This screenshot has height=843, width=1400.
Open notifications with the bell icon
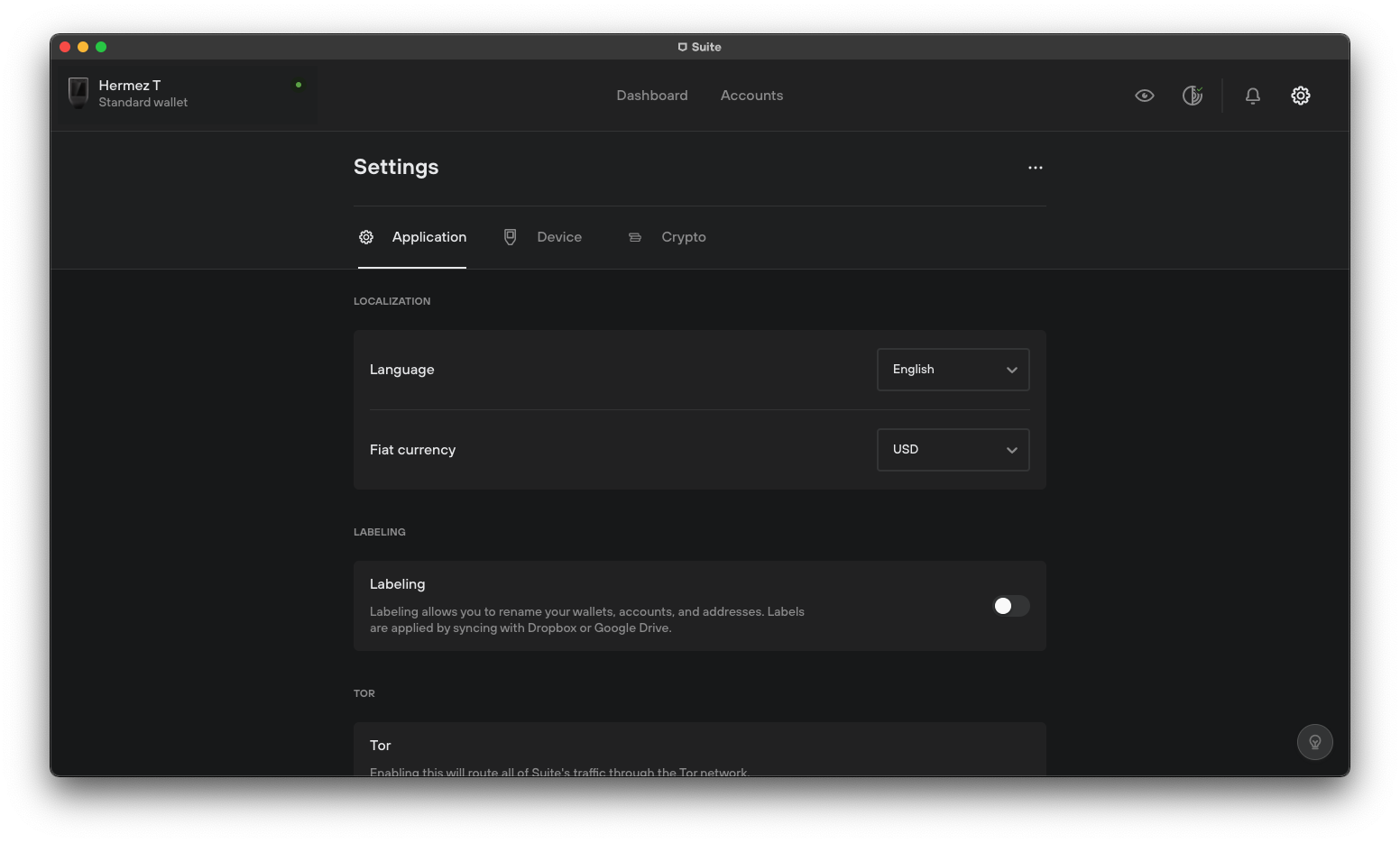[x=1252, y=95]
